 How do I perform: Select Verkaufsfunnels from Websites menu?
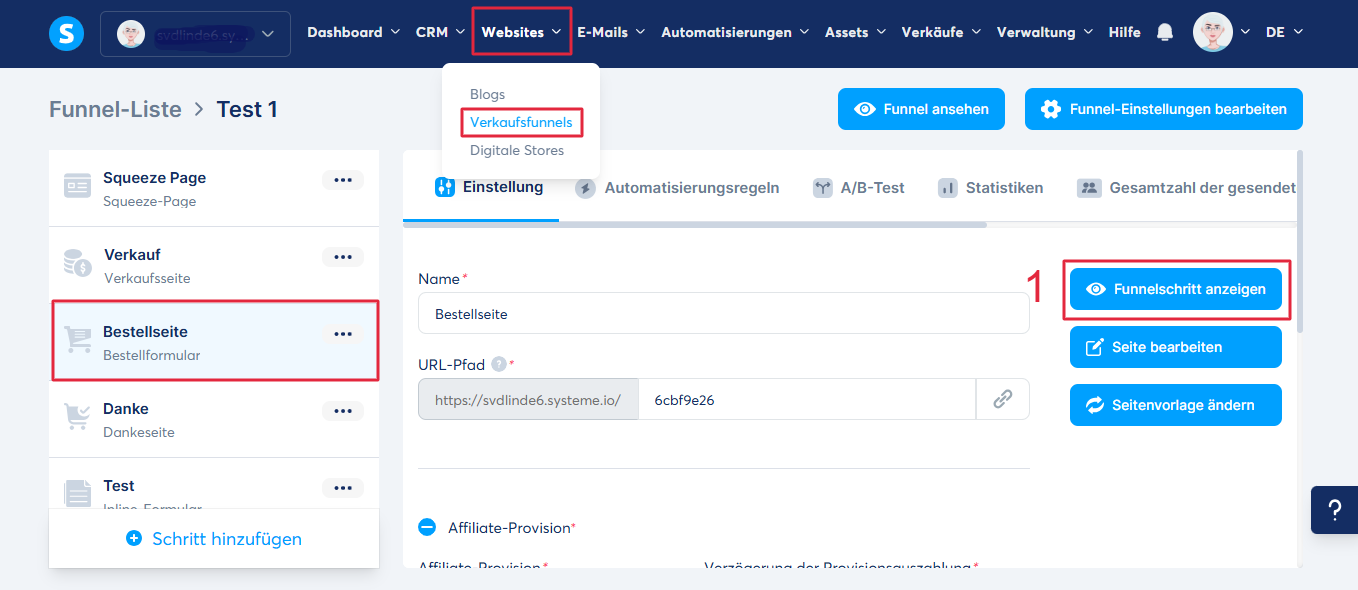pyautogui.click(x=521, y=122)
